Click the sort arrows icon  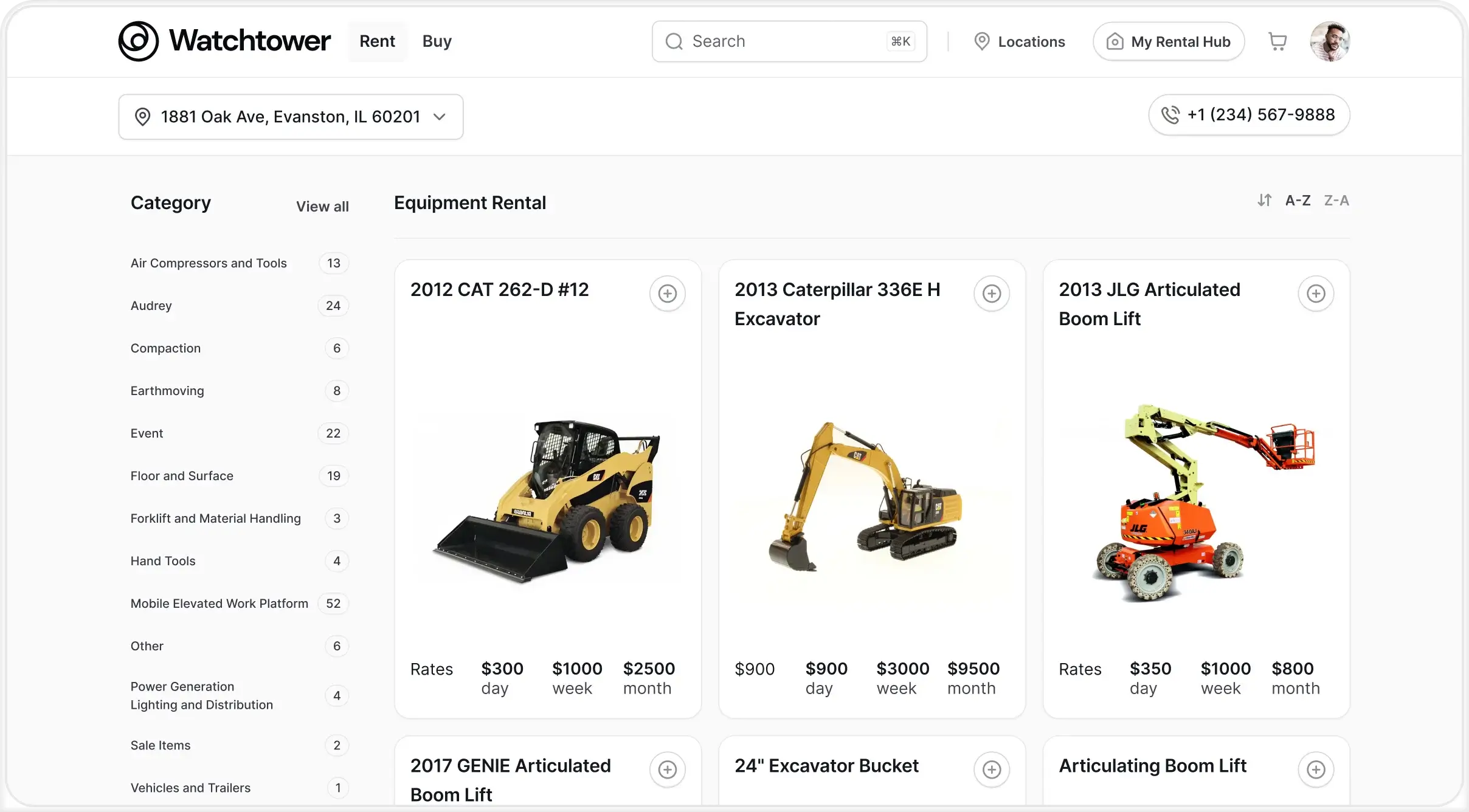click(x=1265, y=201)
